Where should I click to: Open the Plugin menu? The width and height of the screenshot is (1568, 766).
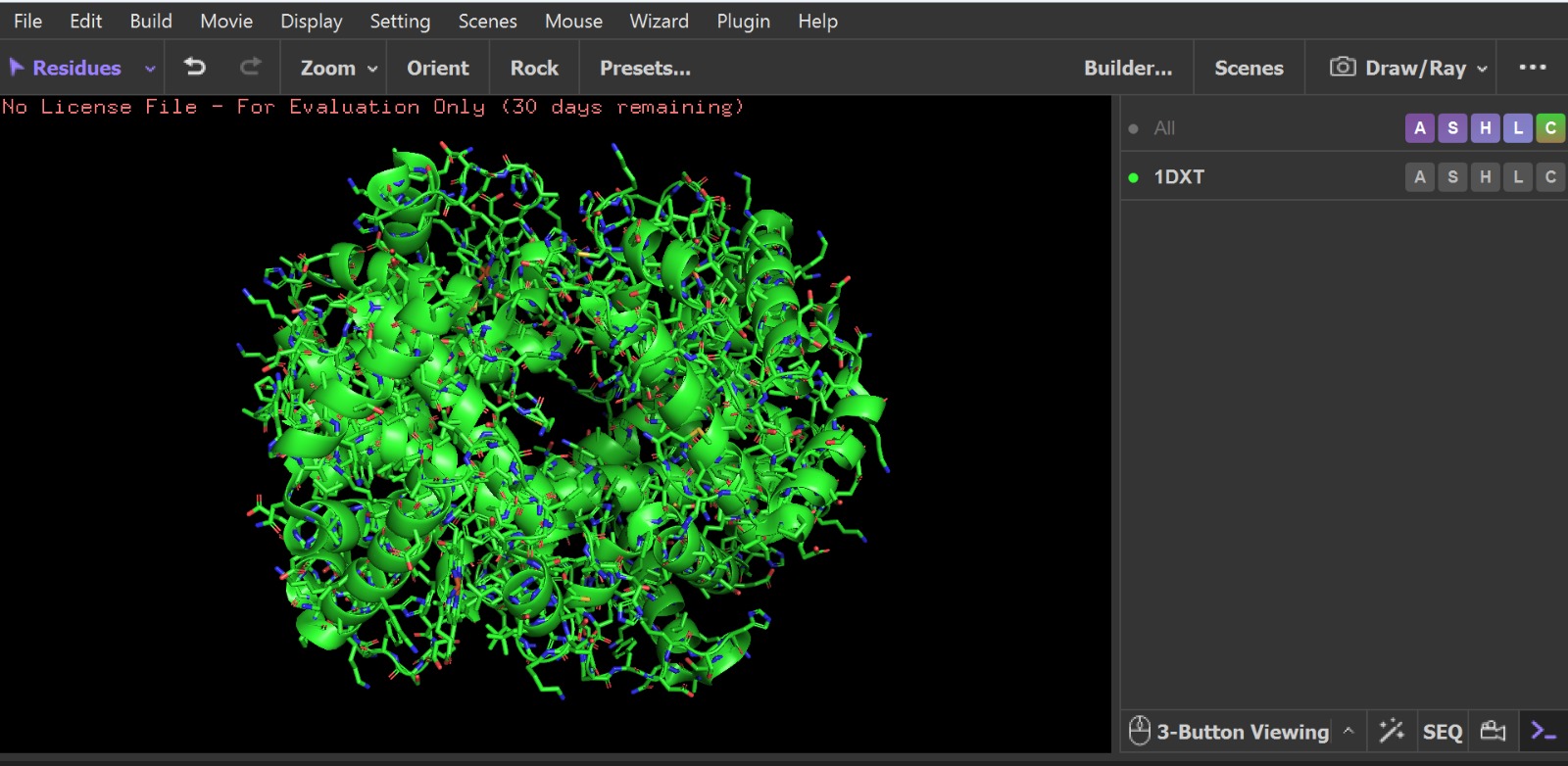[x=743, y=21]
